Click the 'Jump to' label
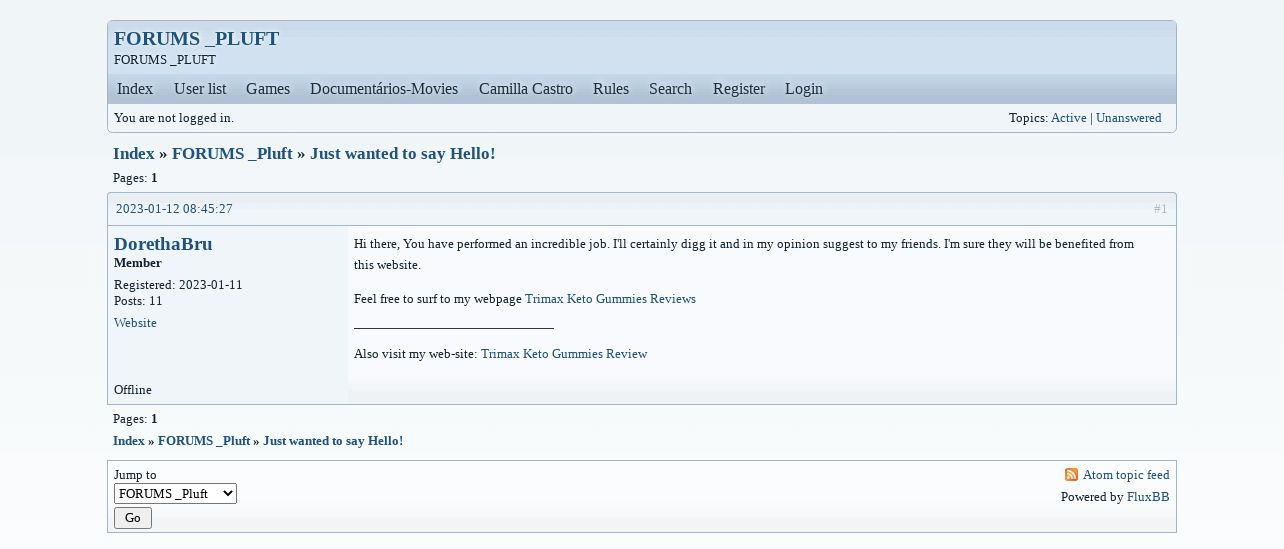 pyautogui.click(x=135, y=475)
